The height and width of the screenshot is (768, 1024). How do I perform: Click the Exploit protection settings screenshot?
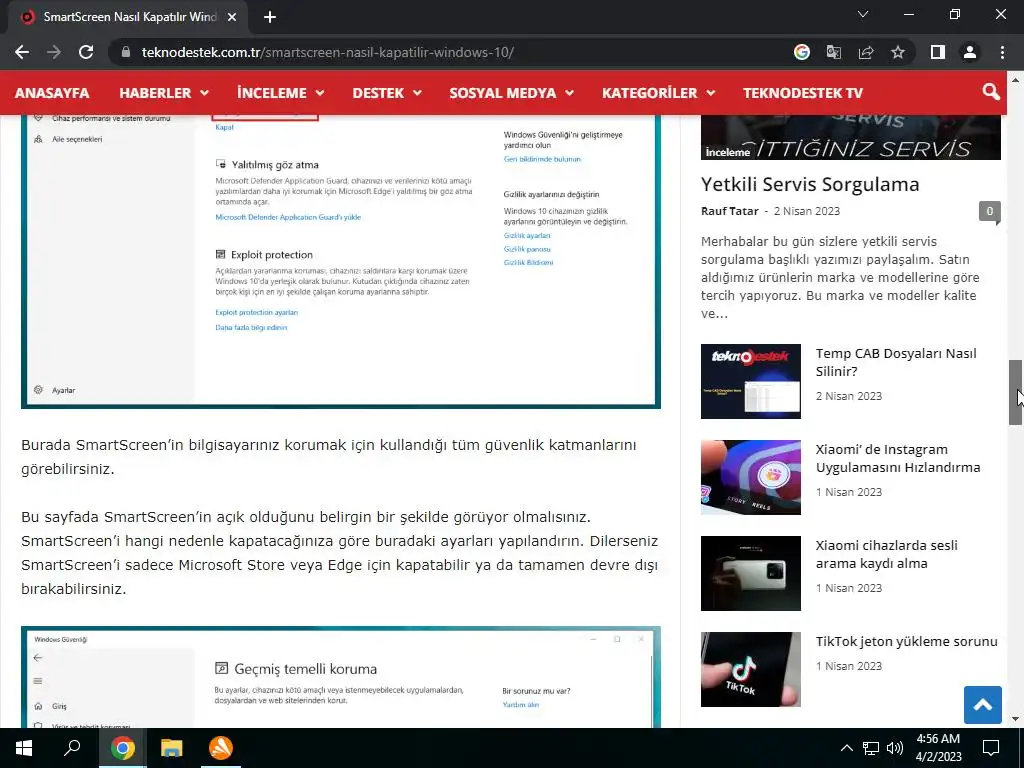341,261
